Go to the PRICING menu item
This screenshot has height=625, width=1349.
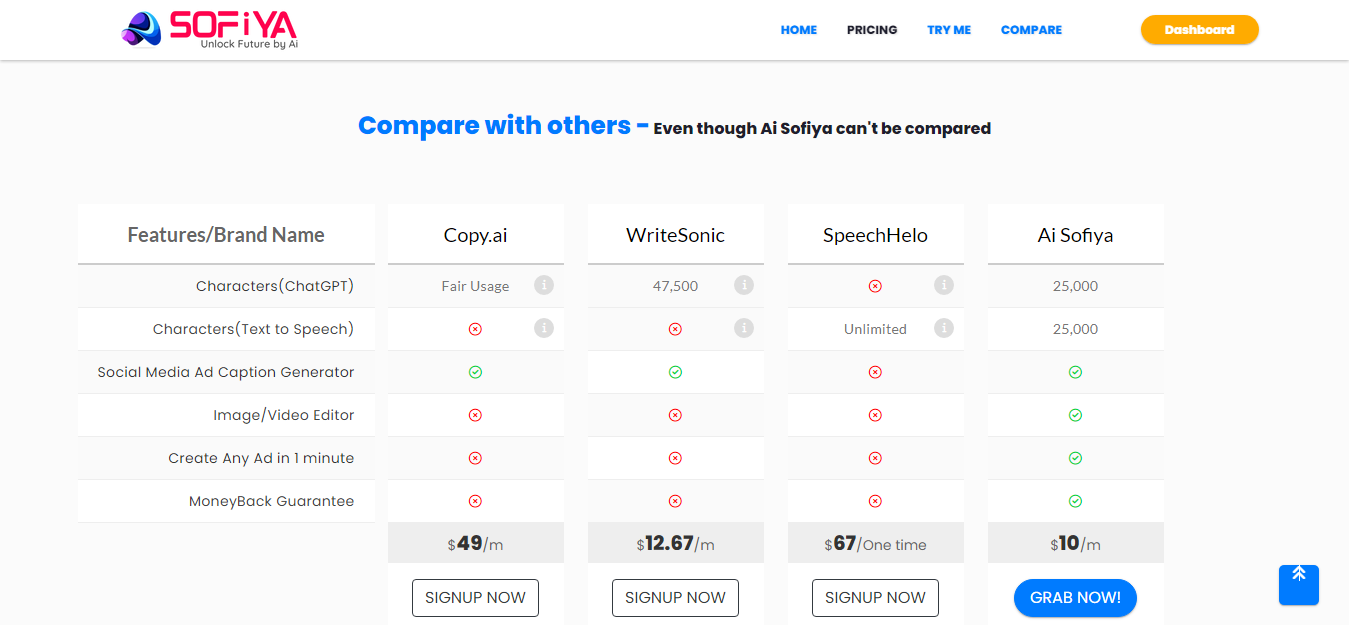point(872,30)
